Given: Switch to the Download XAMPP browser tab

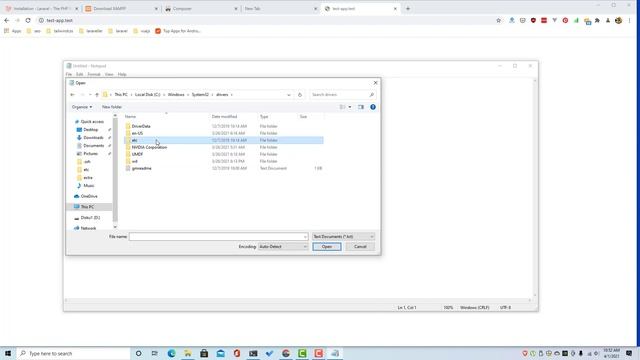Looking at the screenshot, I should pyautogui.click(x=121, y=9).
